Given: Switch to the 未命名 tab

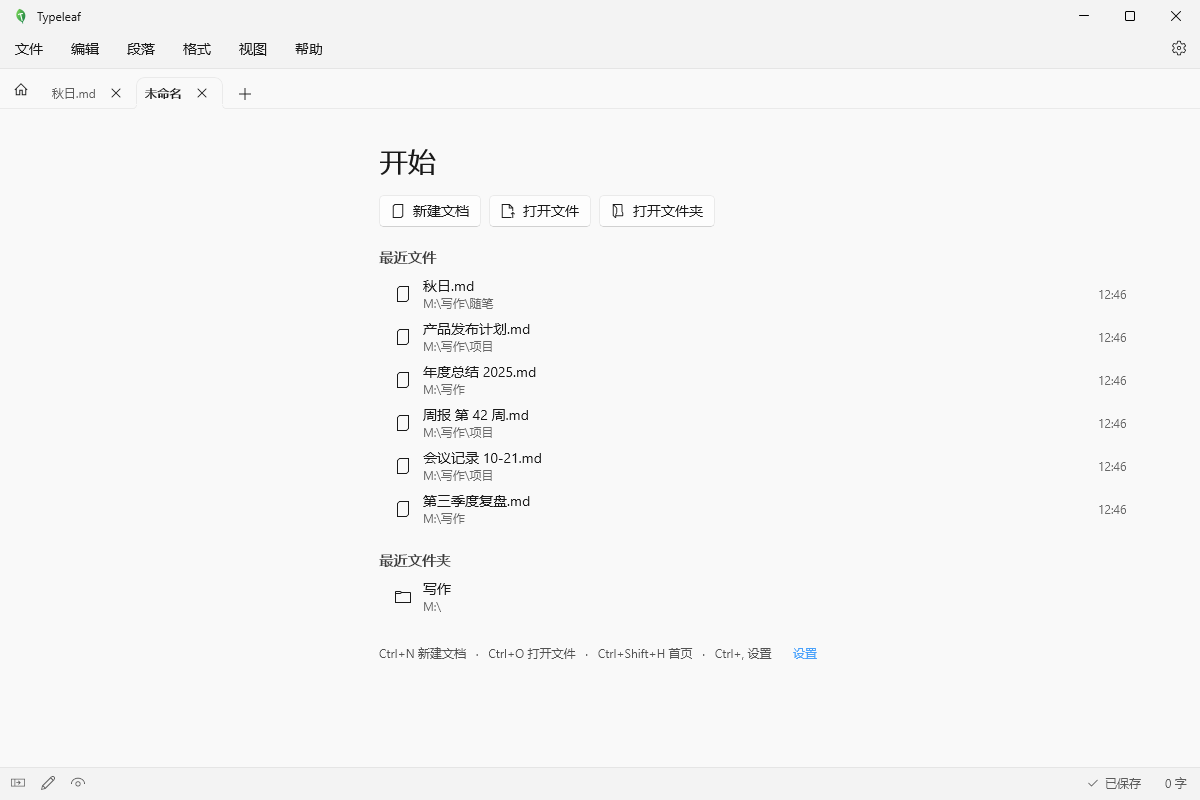Looking at the screenshot, I should pos(163,94).
